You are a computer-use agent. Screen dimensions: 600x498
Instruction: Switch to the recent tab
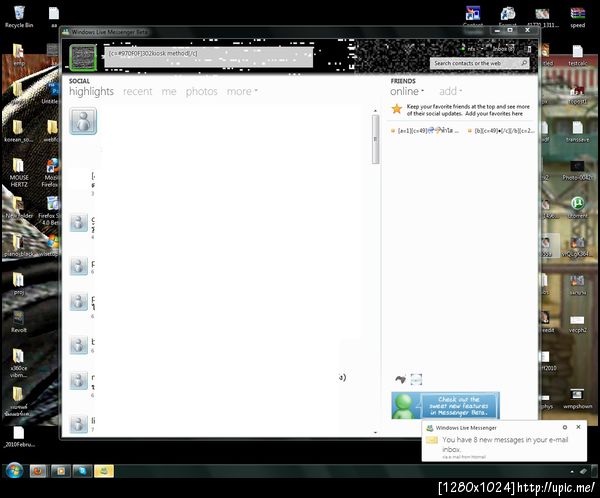(x=137, y=91)
